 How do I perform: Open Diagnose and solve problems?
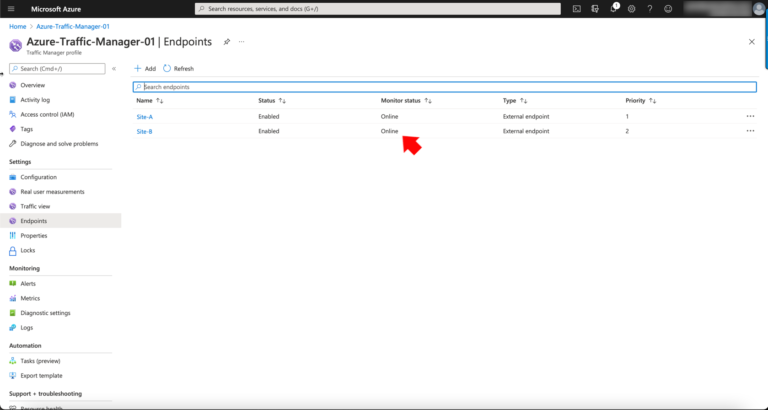[60, 144]
